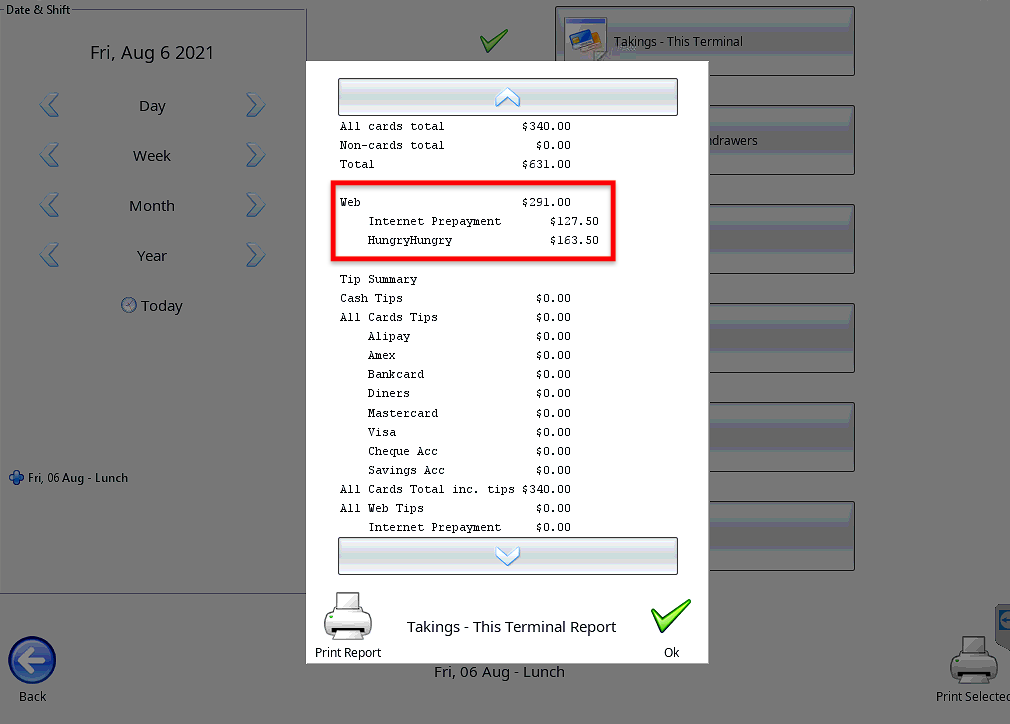
Task: Confirm report with green Ok checkmark
Action: 671,616
